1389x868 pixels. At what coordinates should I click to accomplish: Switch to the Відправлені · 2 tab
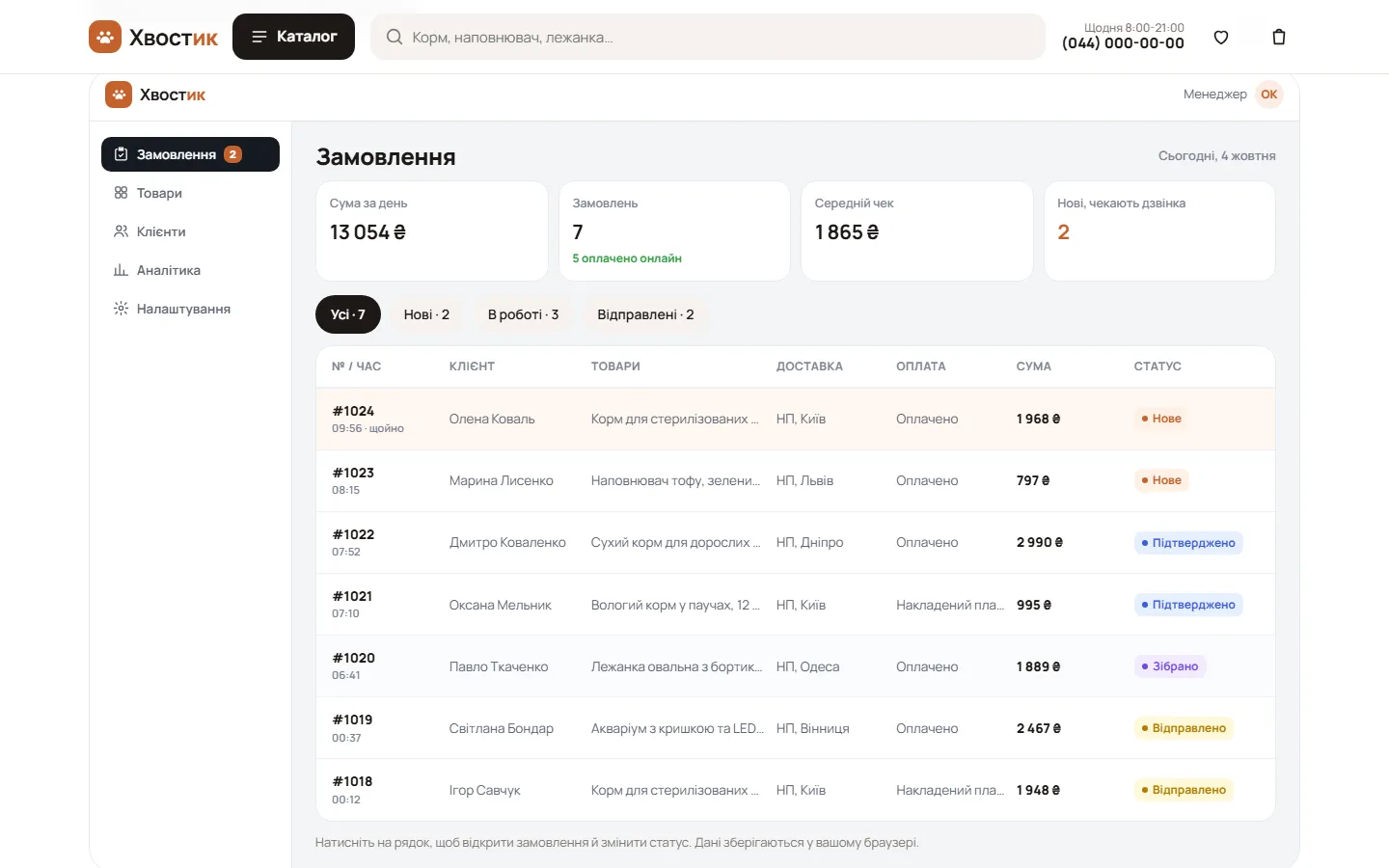[x=645, y=314]
